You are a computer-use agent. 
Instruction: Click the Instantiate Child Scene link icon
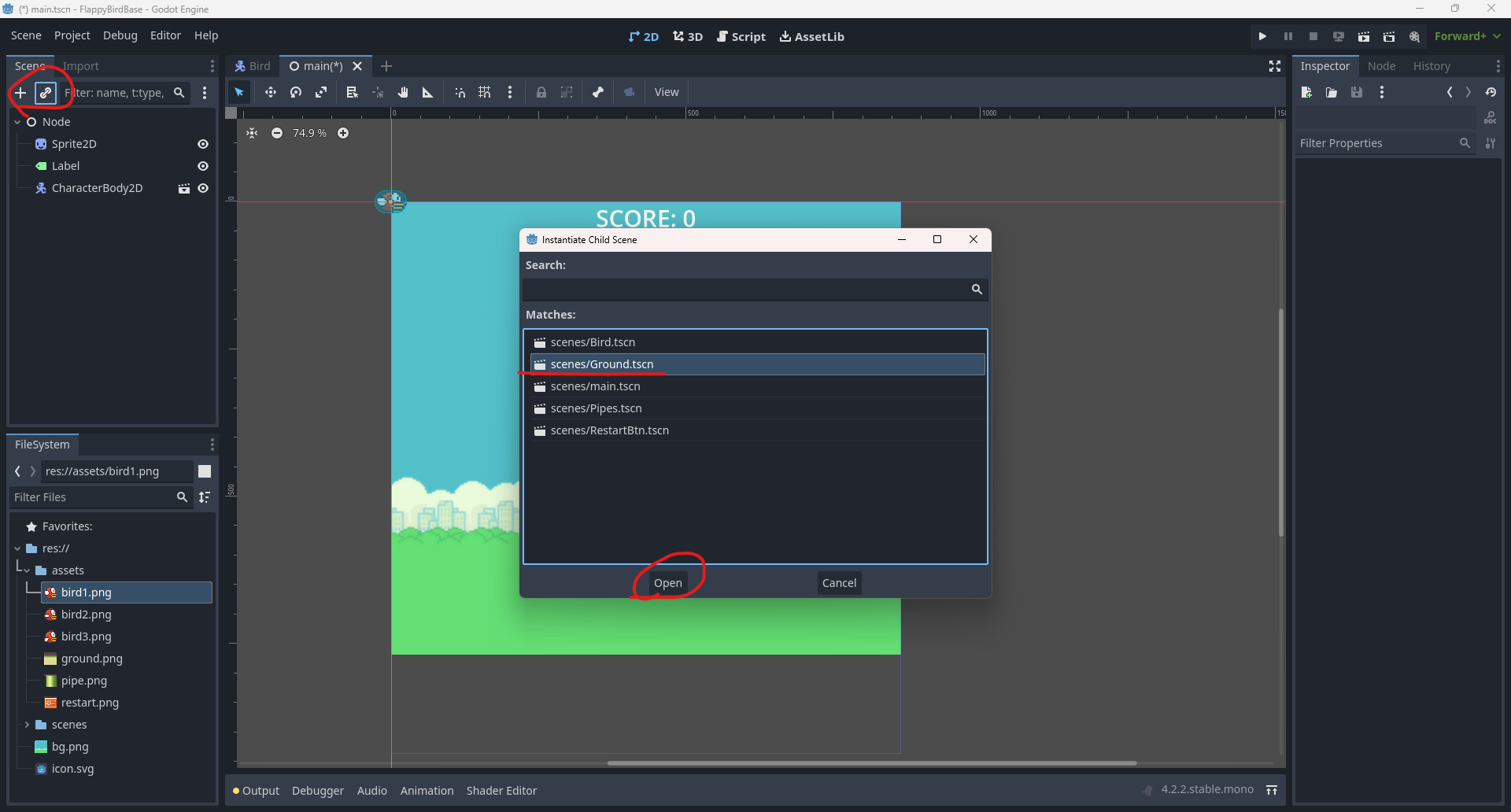point(46,93)
